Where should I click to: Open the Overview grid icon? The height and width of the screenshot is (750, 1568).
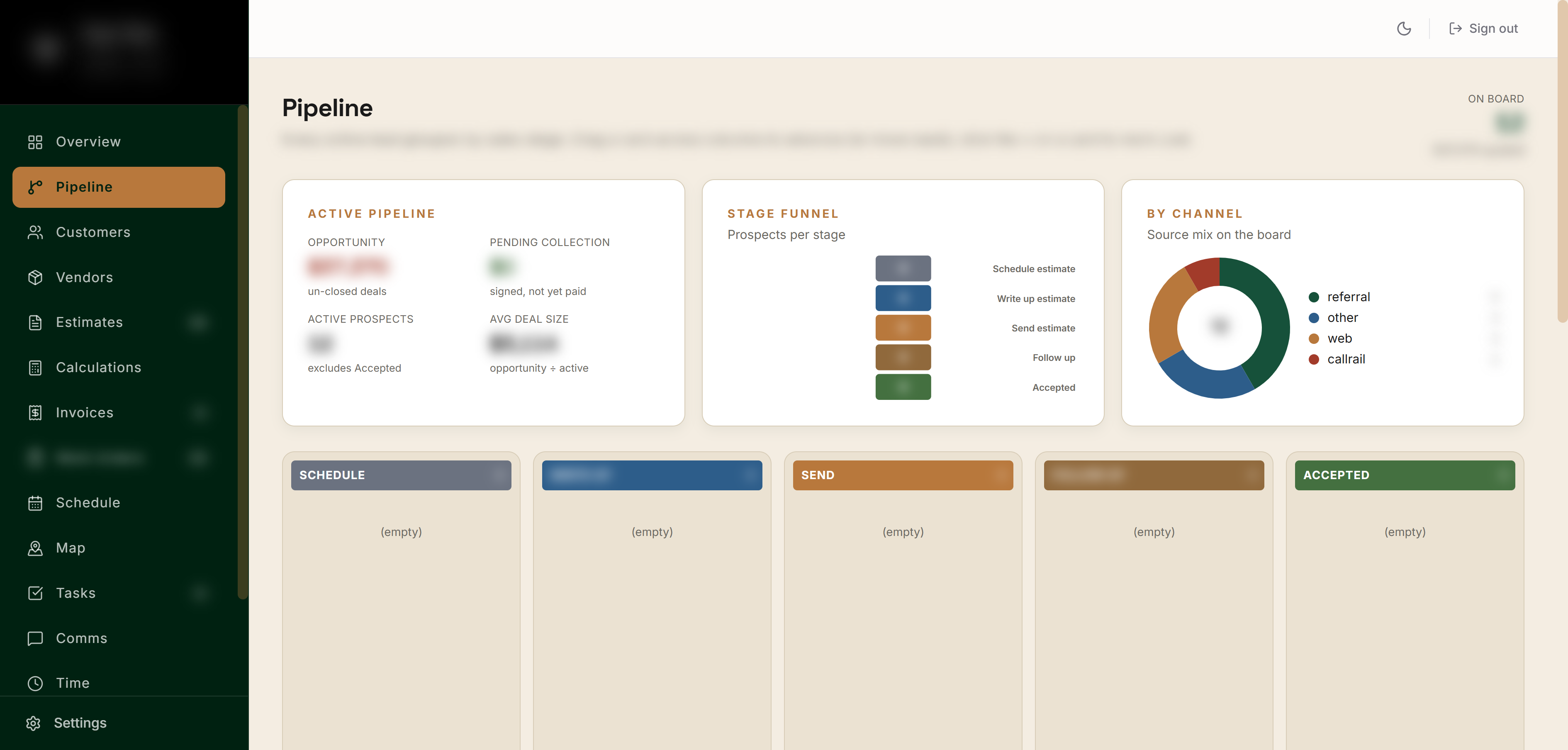(x=35, y=142)
